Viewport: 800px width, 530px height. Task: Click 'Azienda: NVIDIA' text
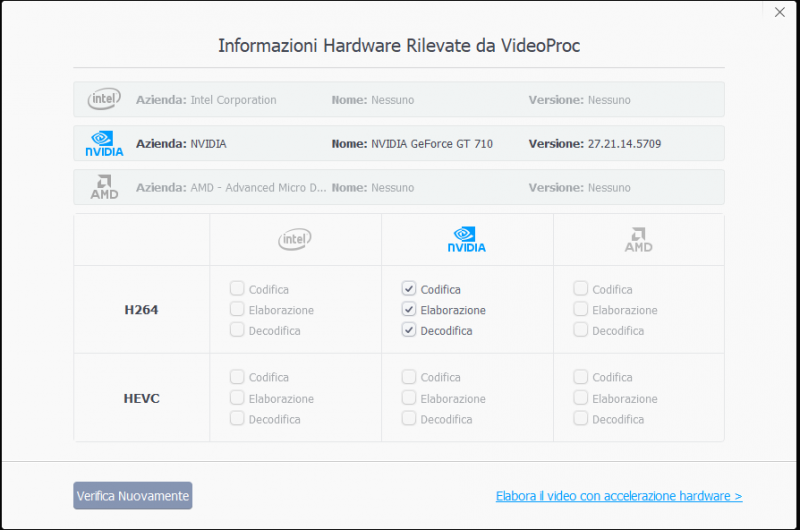pyautogui.click(x=181, y=144)
